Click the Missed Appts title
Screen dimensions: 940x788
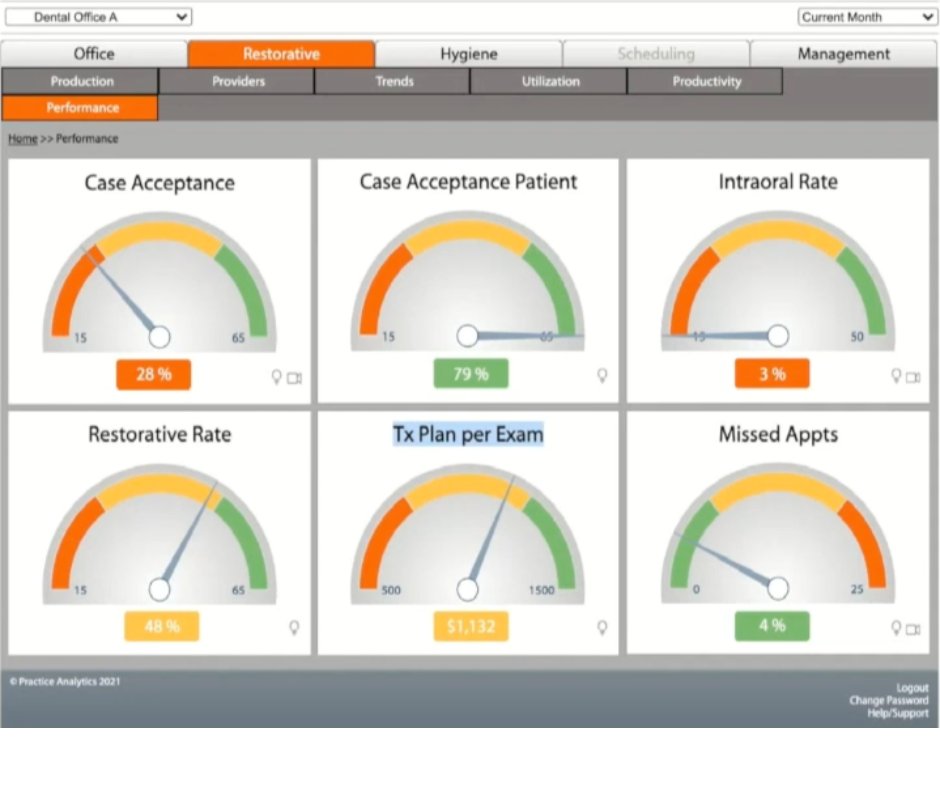[778, 434]
